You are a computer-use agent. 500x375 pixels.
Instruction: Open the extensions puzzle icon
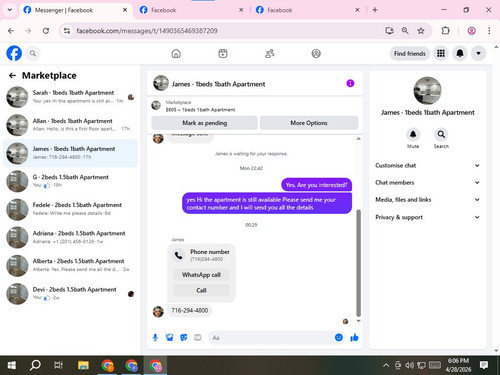coord(445,31)
